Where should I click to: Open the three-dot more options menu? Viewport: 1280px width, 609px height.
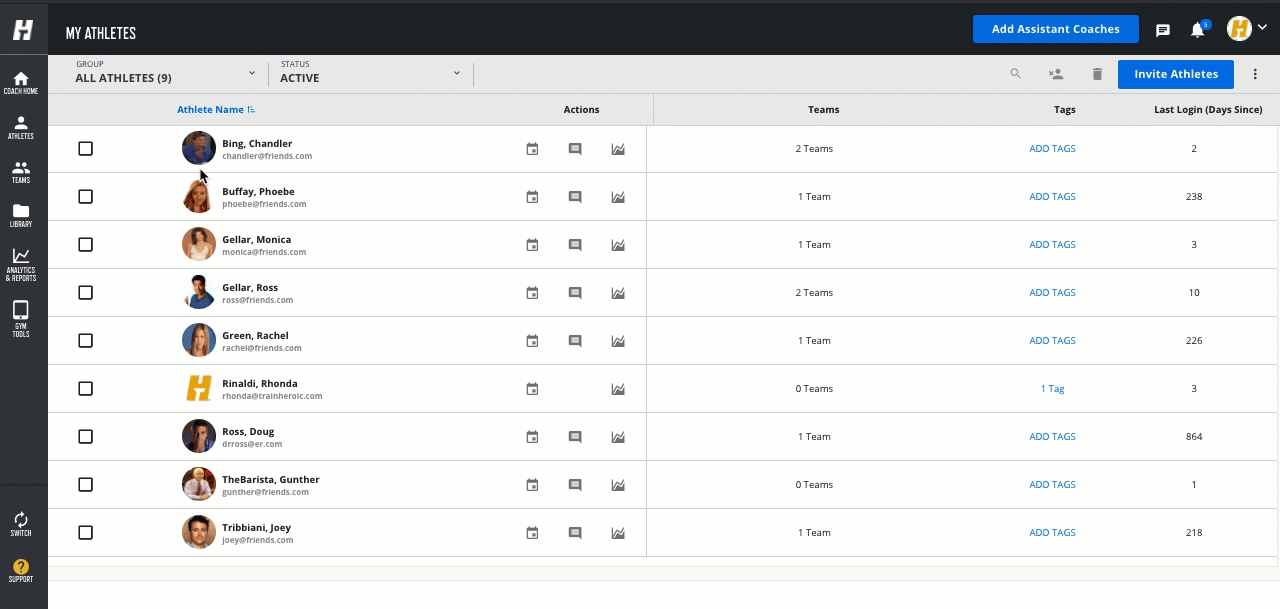1256,74
